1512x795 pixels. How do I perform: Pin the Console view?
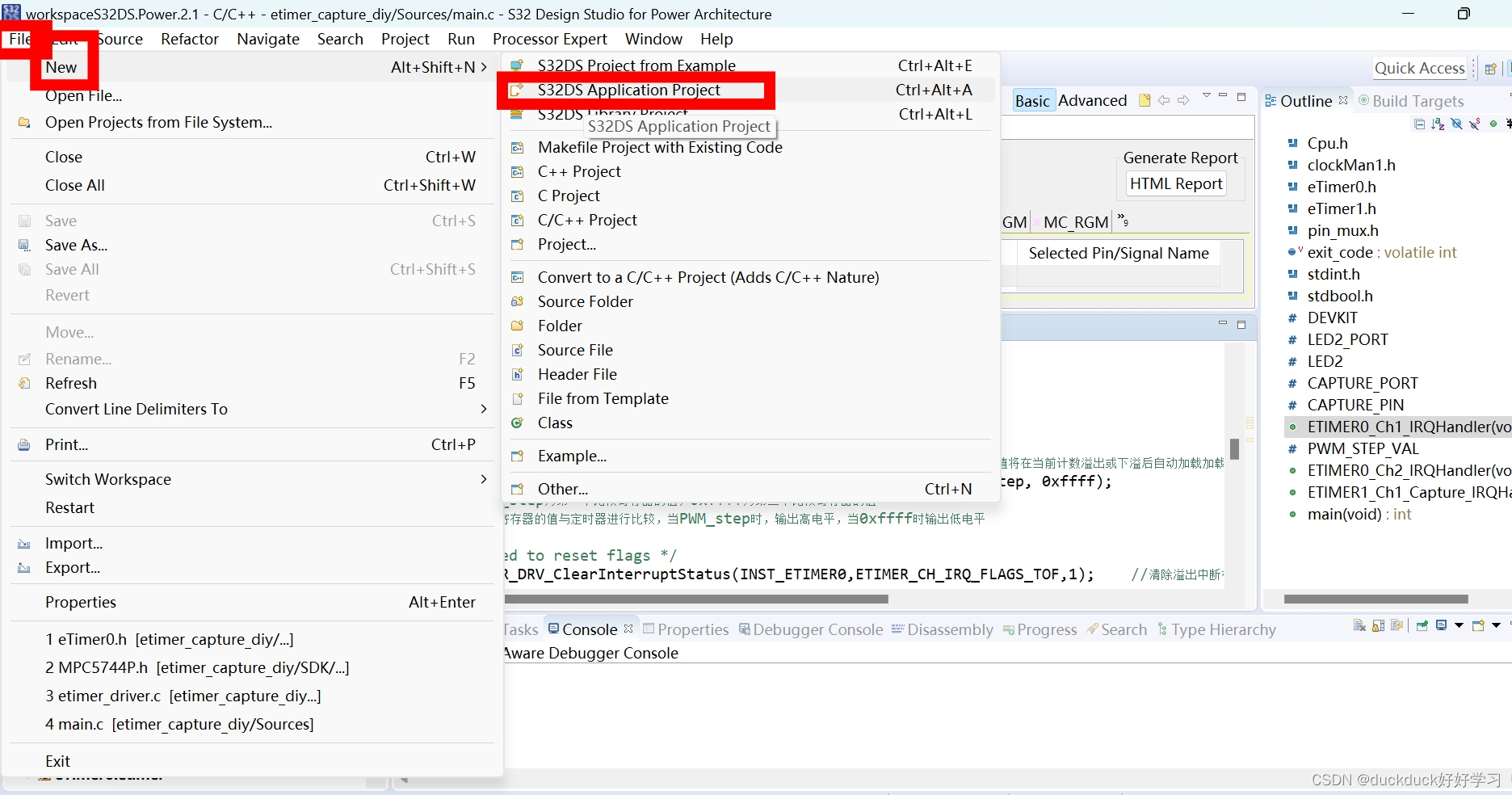tap(1422, 625)
